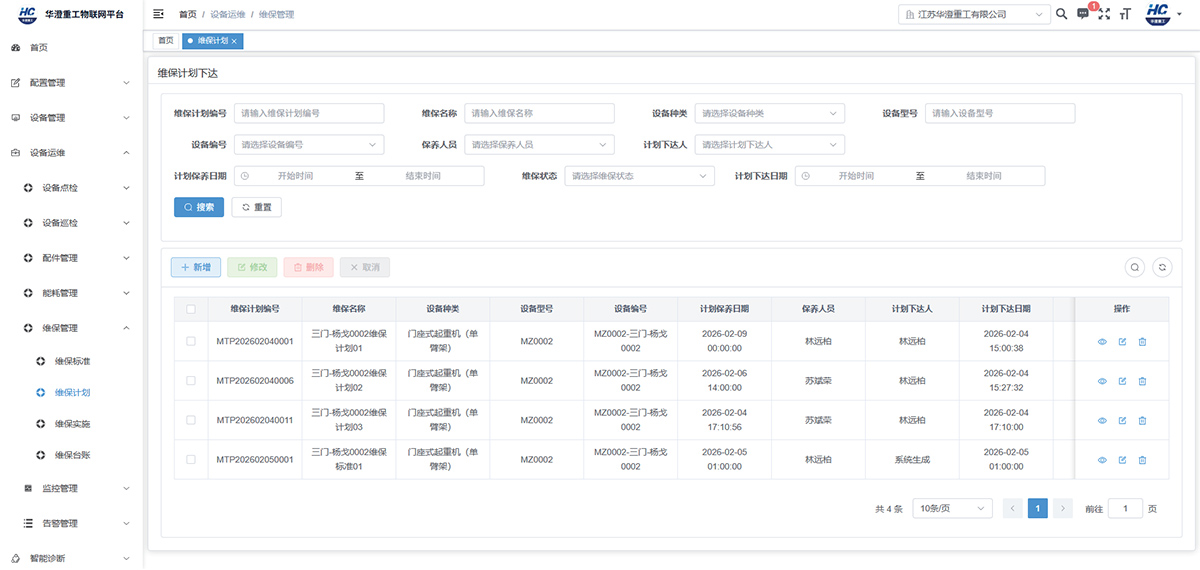Check the row MTP202602050001 checkbox
Screen dimensions: 1200x570
click(x=191, y=460)
